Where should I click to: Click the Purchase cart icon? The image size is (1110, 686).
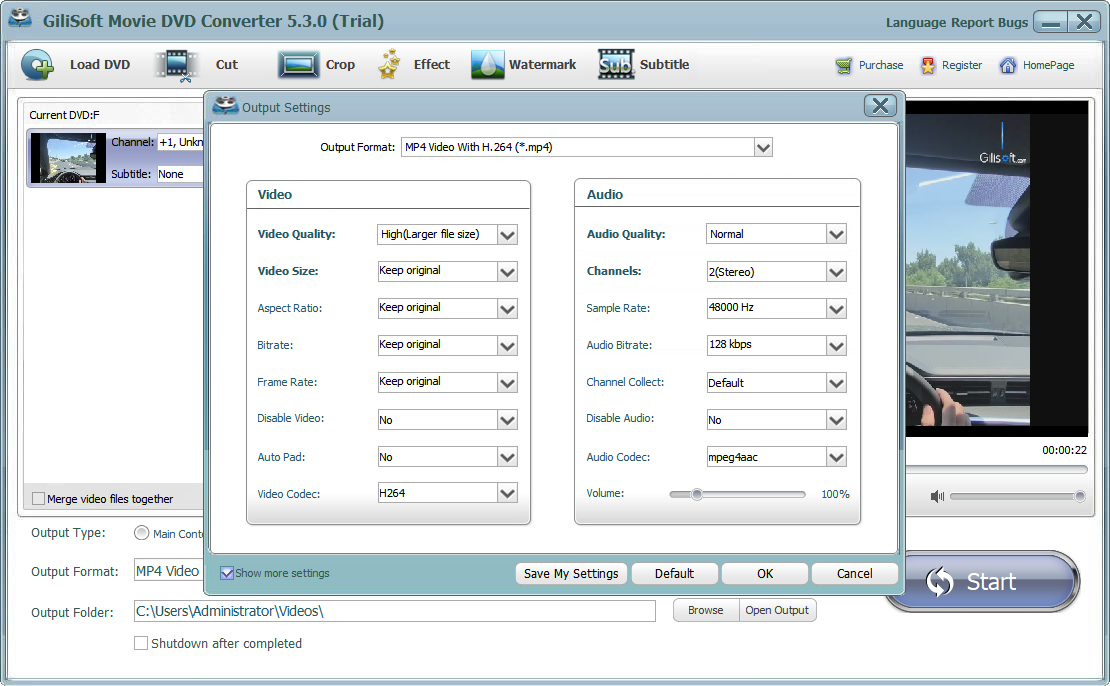point(844,66)
